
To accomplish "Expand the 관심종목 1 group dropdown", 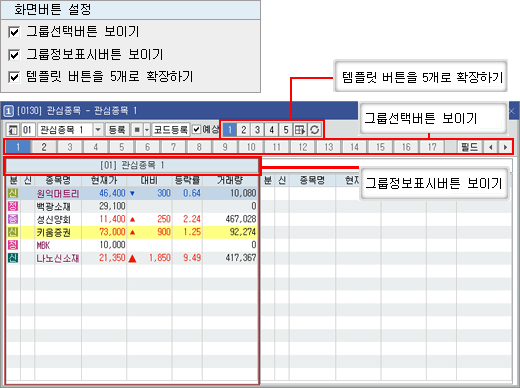I will pos(98,130).
